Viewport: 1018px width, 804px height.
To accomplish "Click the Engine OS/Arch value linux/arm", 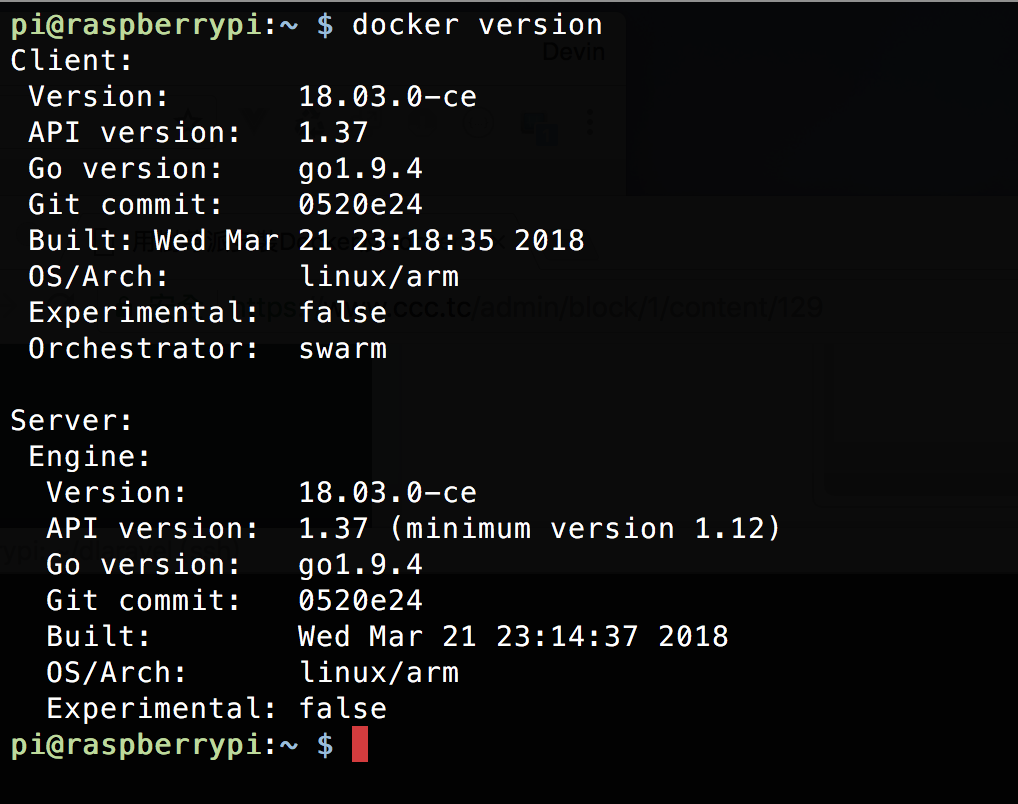I will [x=379, y=673].
